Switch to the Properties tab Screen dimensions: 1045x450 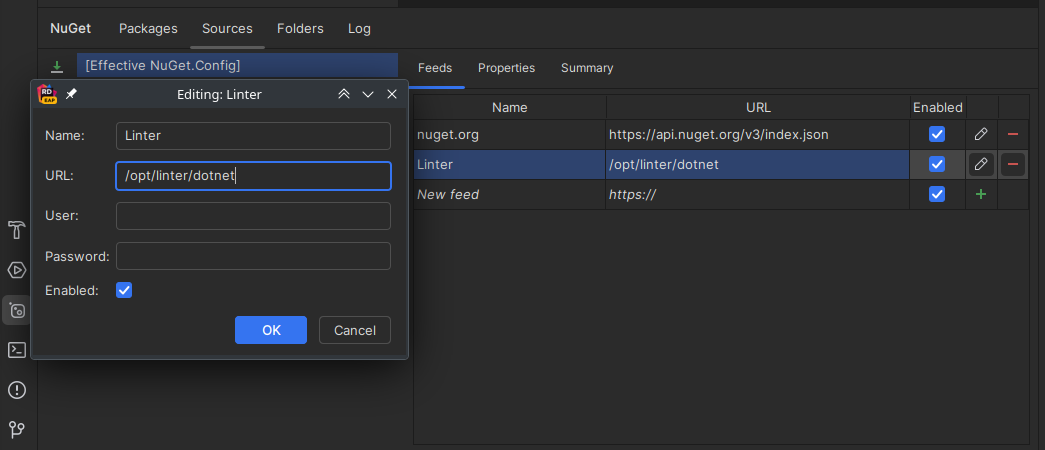[x=507, y=68]
